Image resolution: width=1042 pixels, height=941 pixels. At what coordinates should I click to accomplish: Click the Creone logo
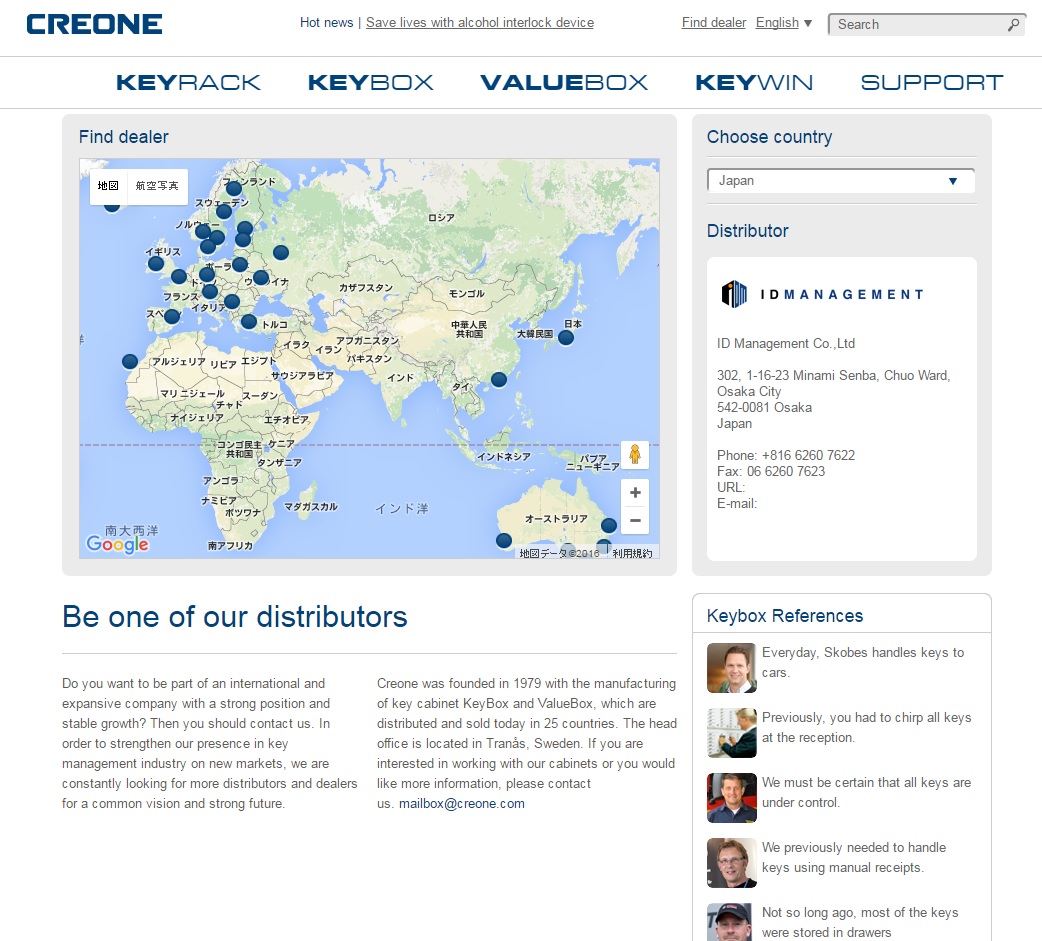coord(94,25)
